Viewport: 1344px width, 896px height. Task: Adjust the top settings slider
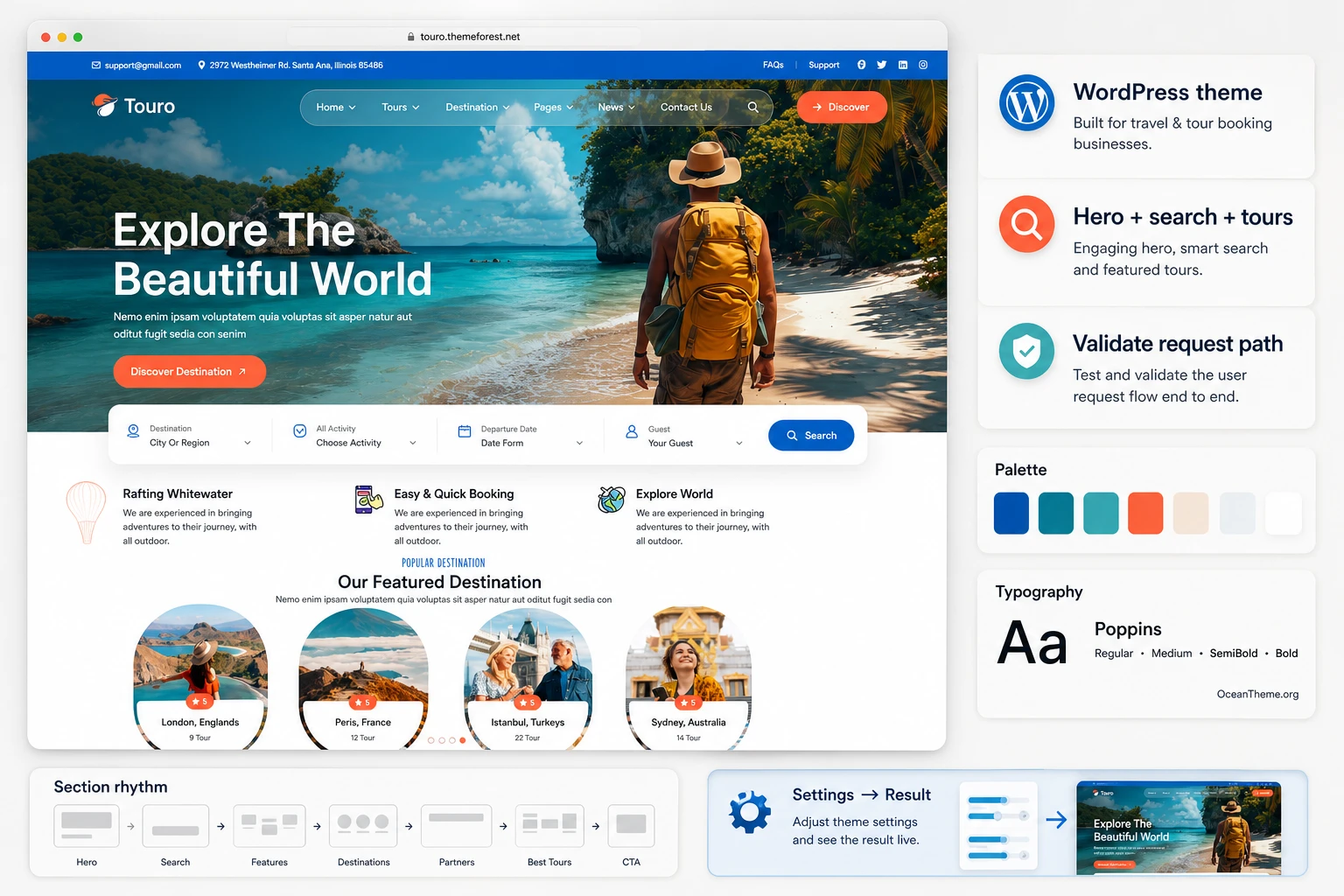997,800
